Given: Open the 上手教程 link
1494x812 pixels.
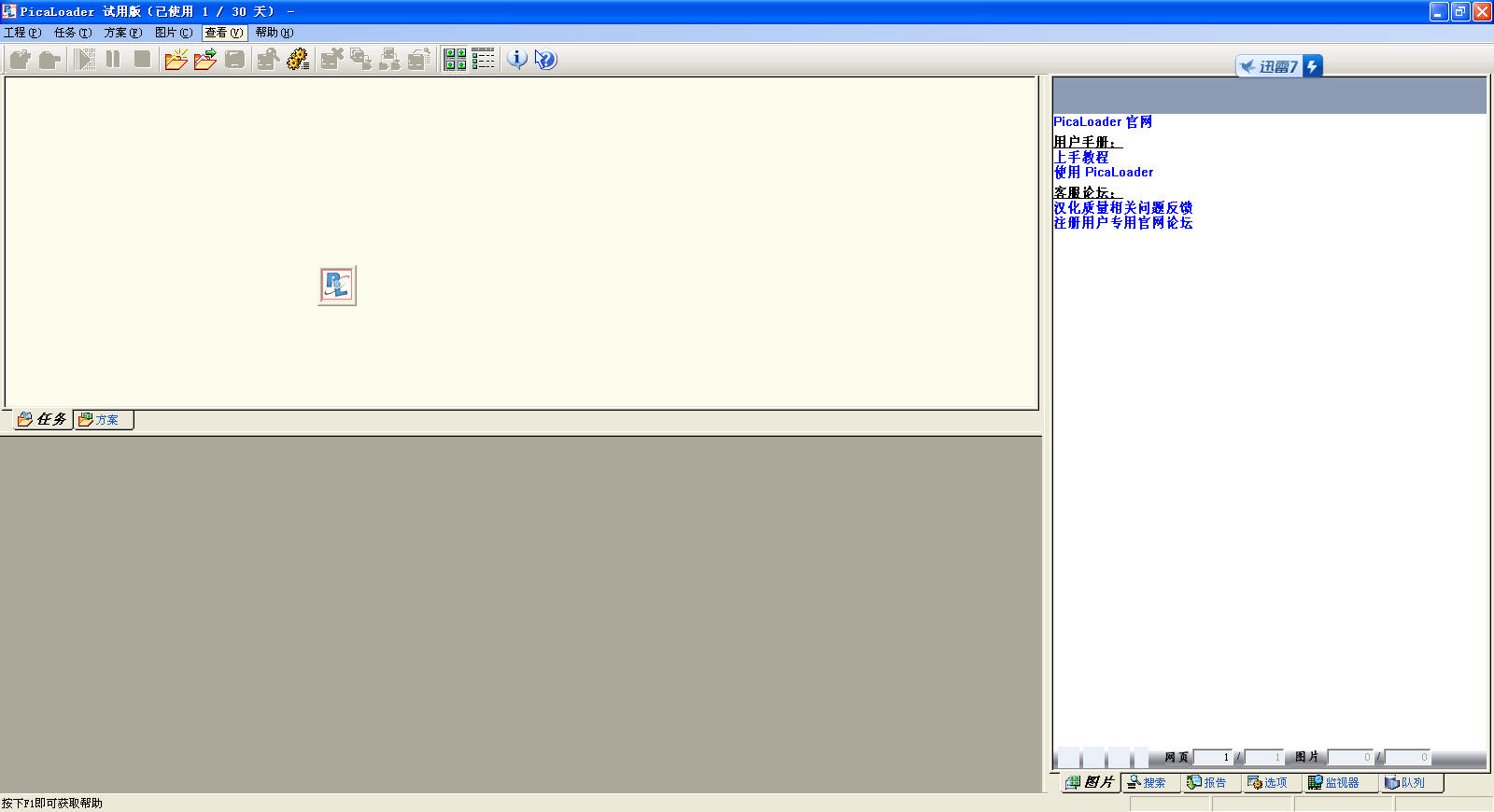Looking at the screenshot, I should (x=1081, y=158).
